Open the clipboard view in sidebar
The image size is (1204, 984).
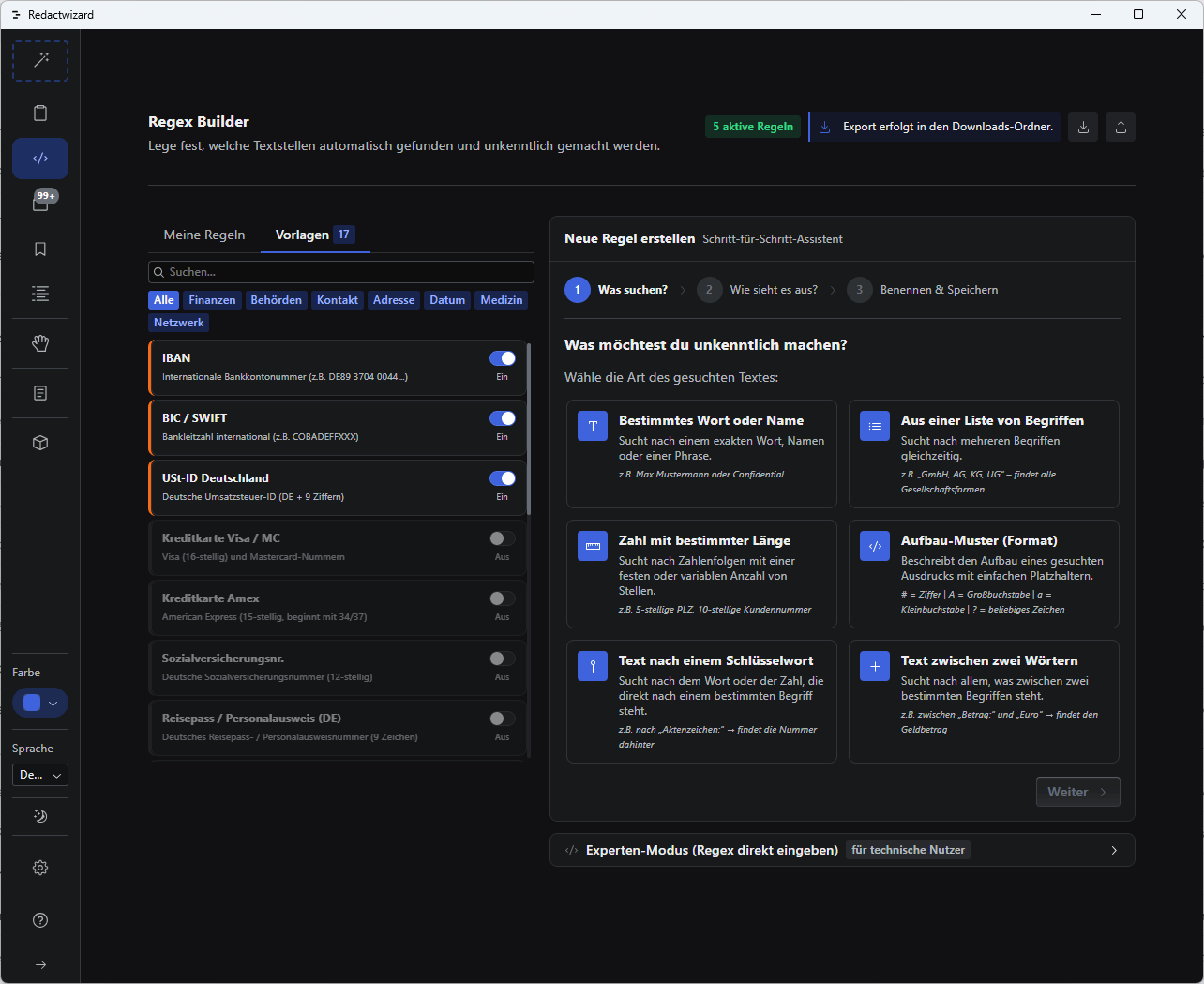[x=40, y=114]
